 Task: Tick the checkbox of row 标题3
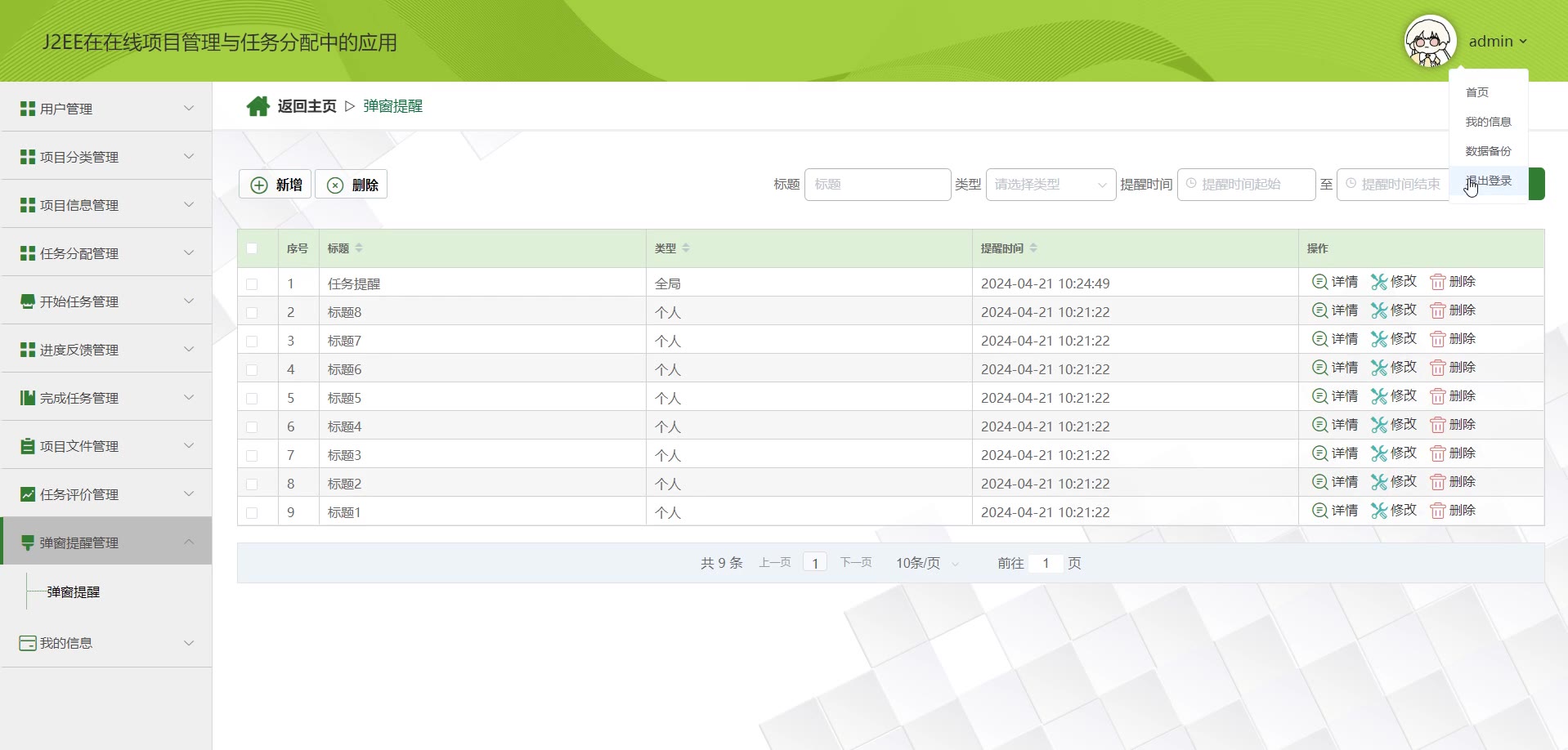(252, 456)
